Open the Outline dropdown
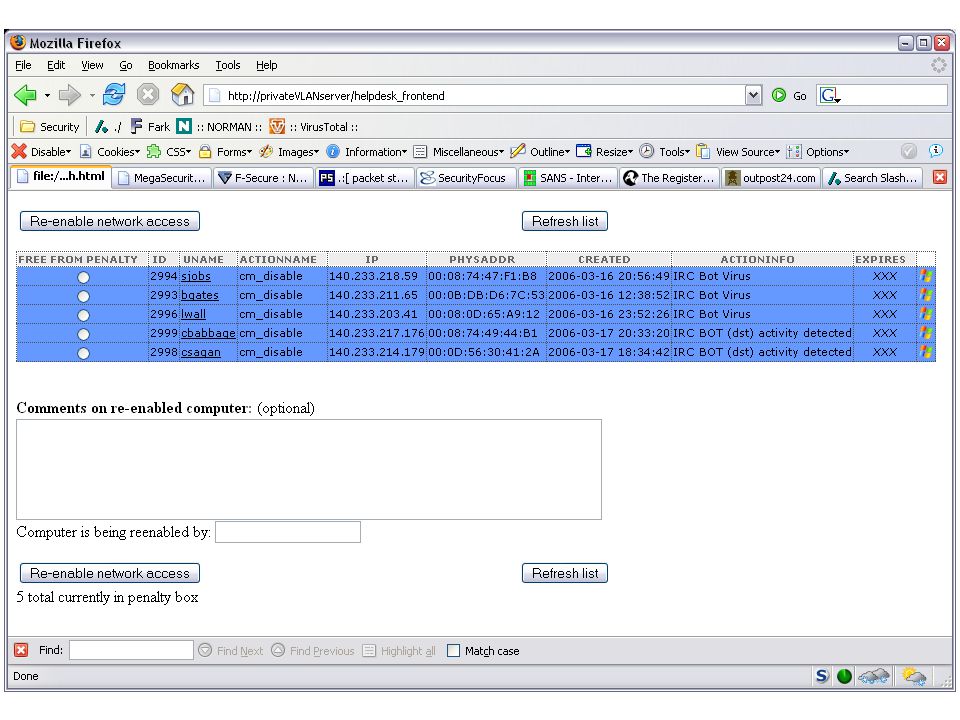The image size is (960, 720). coord(541,151)
